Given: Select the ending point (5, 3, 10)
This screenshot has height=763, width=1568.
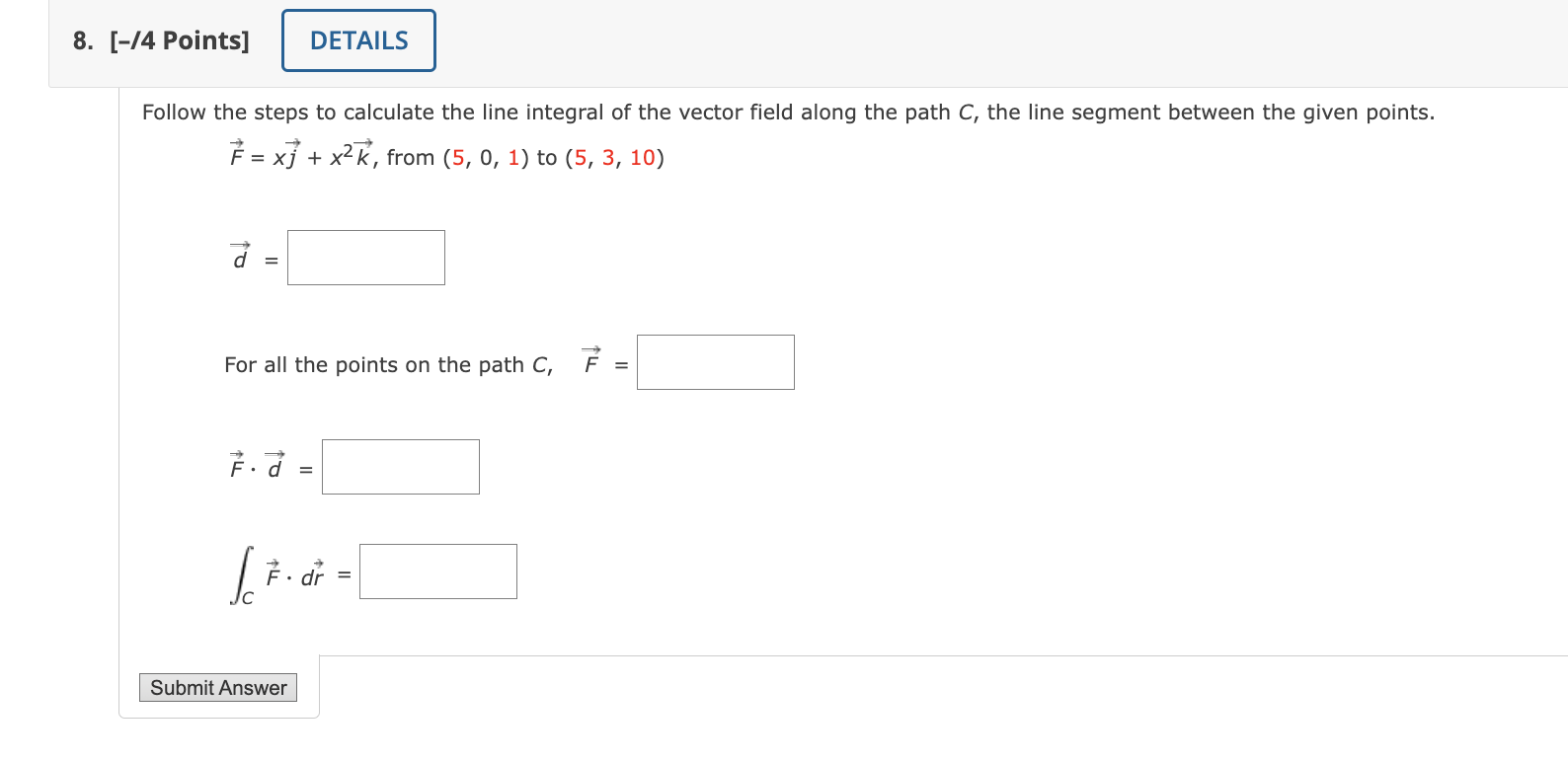Looking at the screenshot, I should point(615,157).
